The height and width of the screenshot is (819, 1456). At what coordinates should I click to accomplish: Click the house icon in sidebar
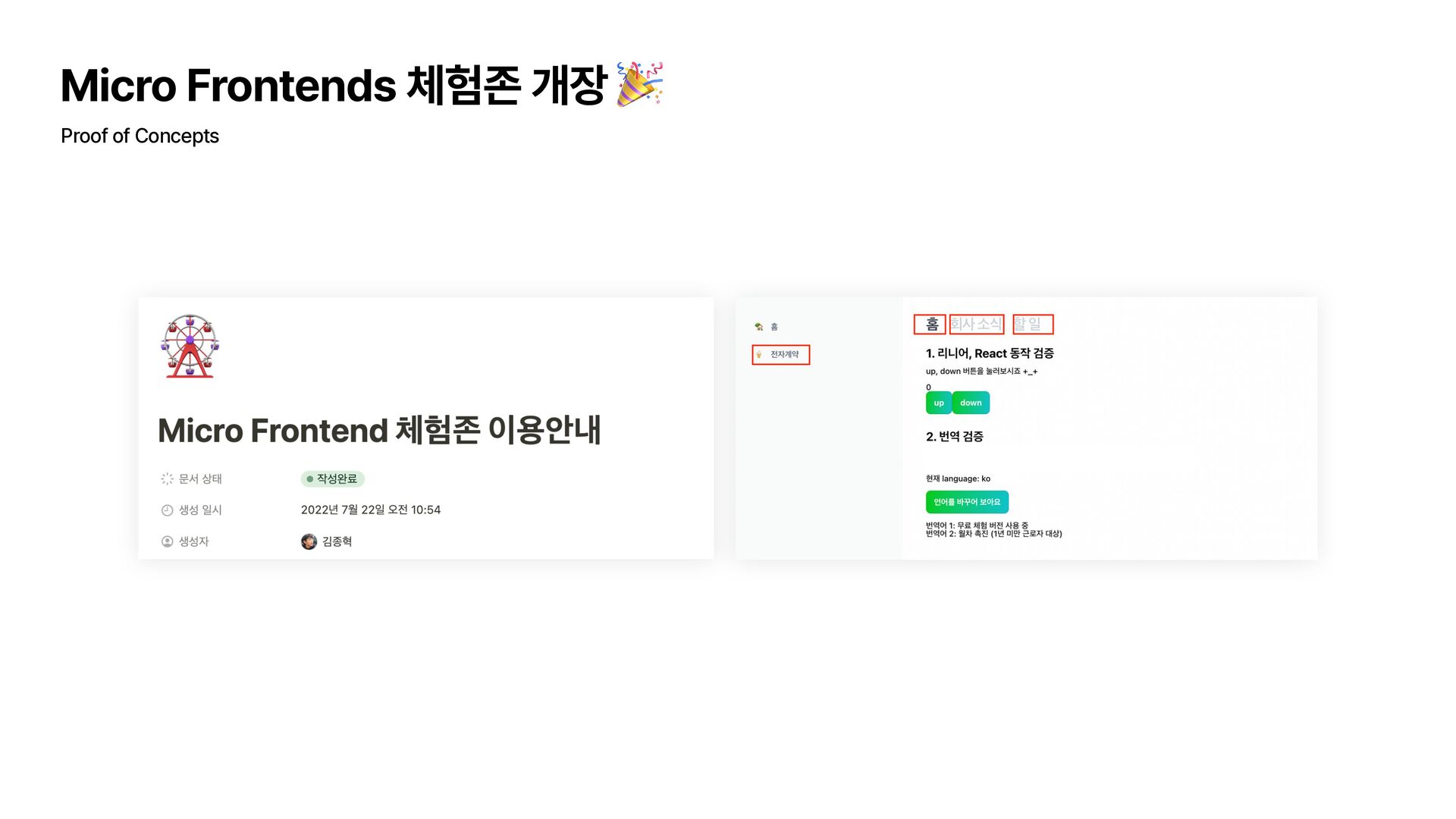click(758, 327)
